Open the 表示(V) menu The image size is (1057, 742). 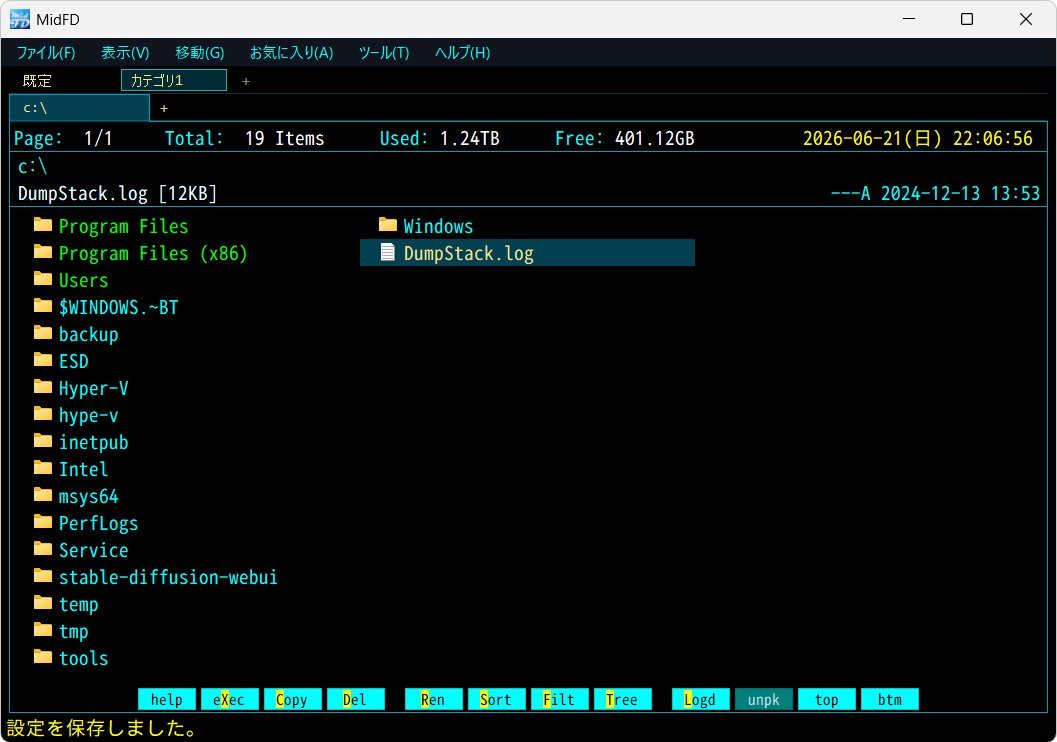point(125,53)
